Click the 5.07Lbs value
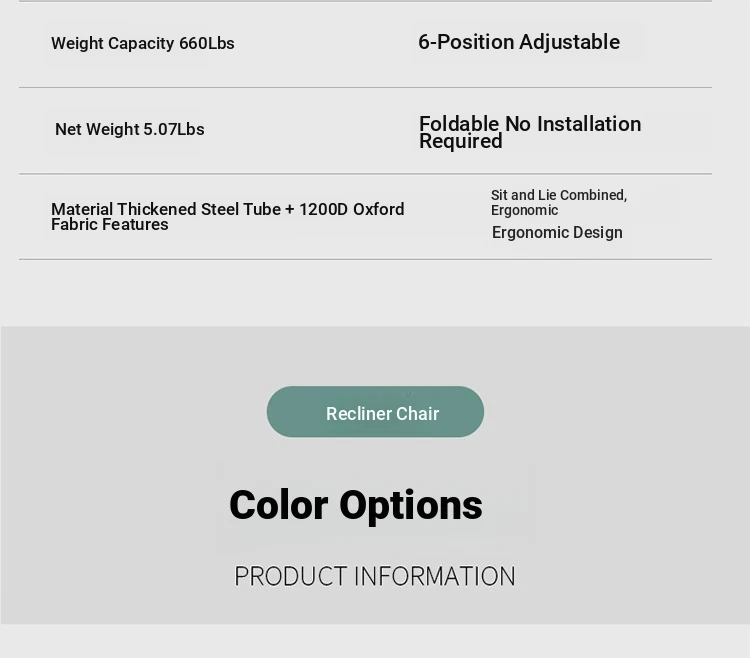750x658 pixels. tap(174, 129)
